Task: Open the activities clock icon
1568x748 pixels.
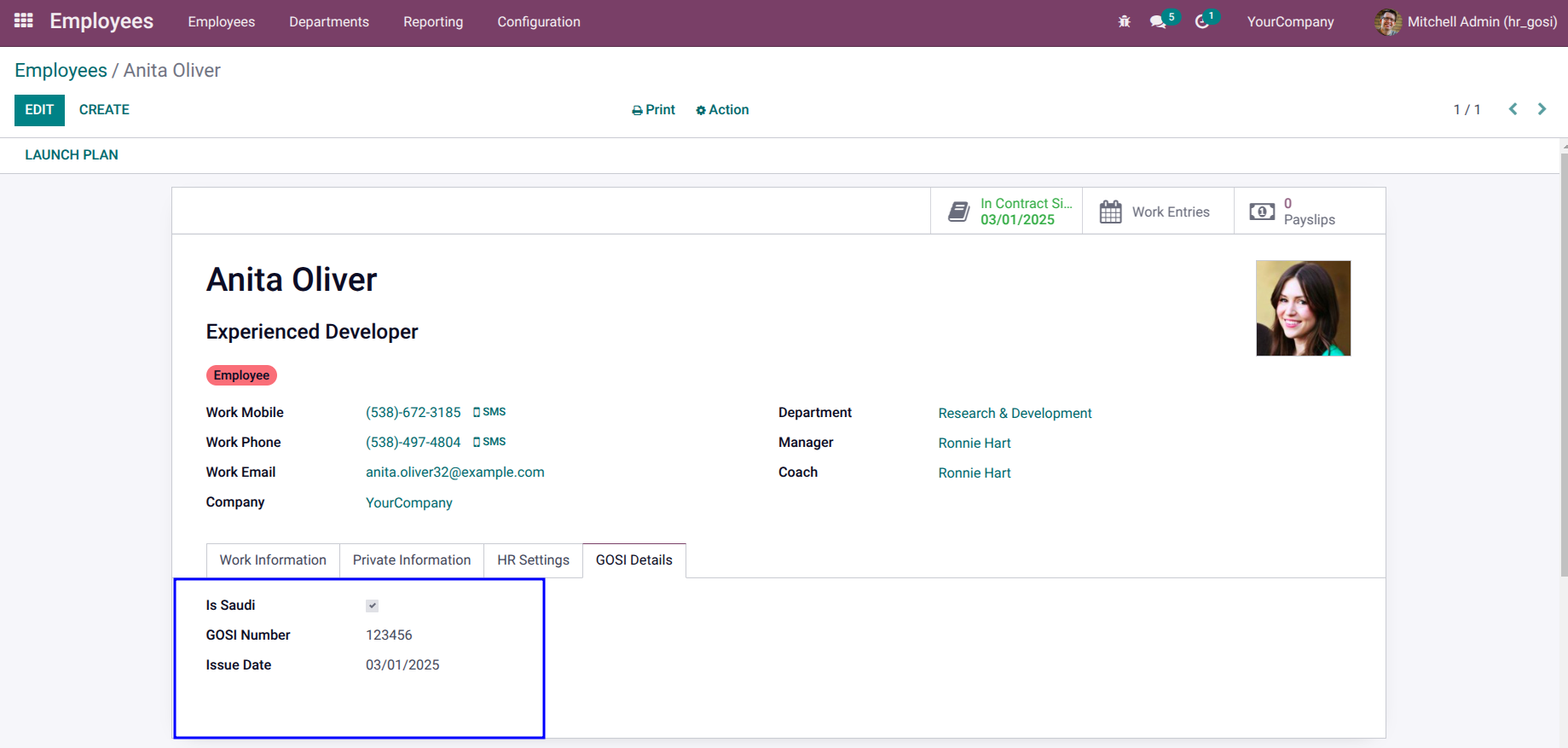Action: coord(1202,22)
